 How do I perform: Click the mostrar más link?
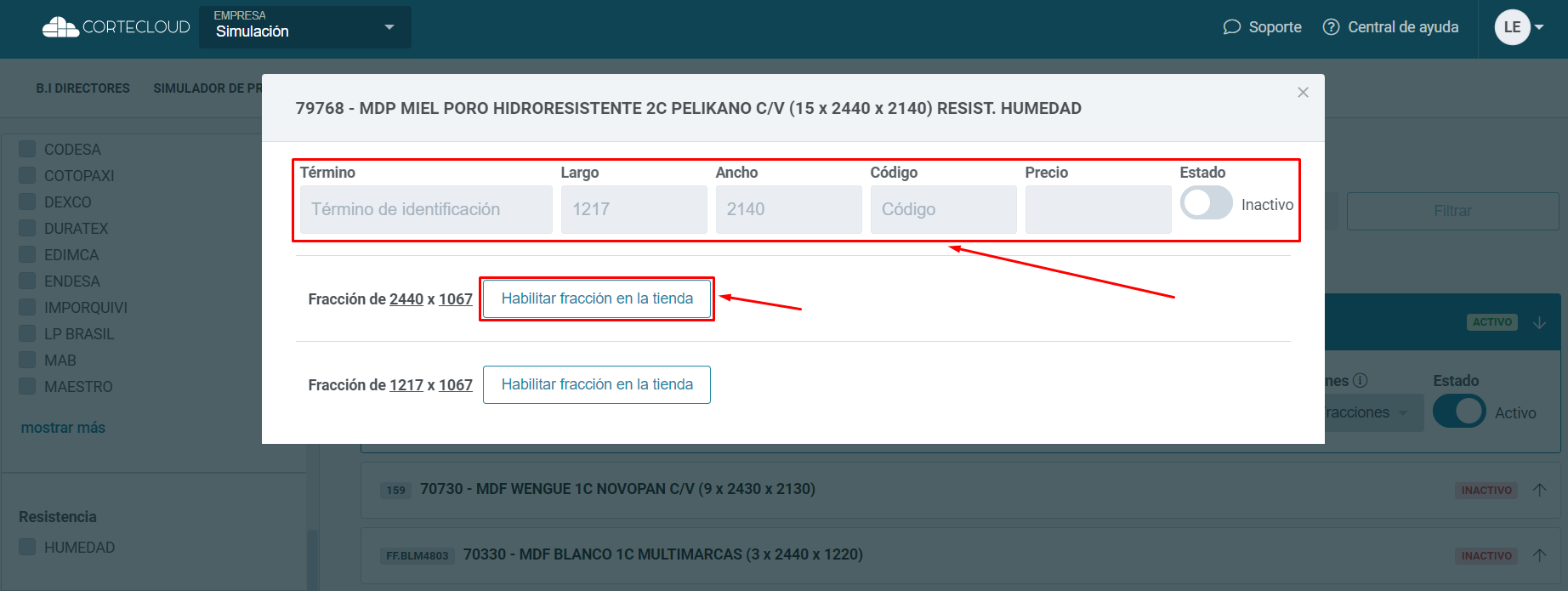(63, 428)
